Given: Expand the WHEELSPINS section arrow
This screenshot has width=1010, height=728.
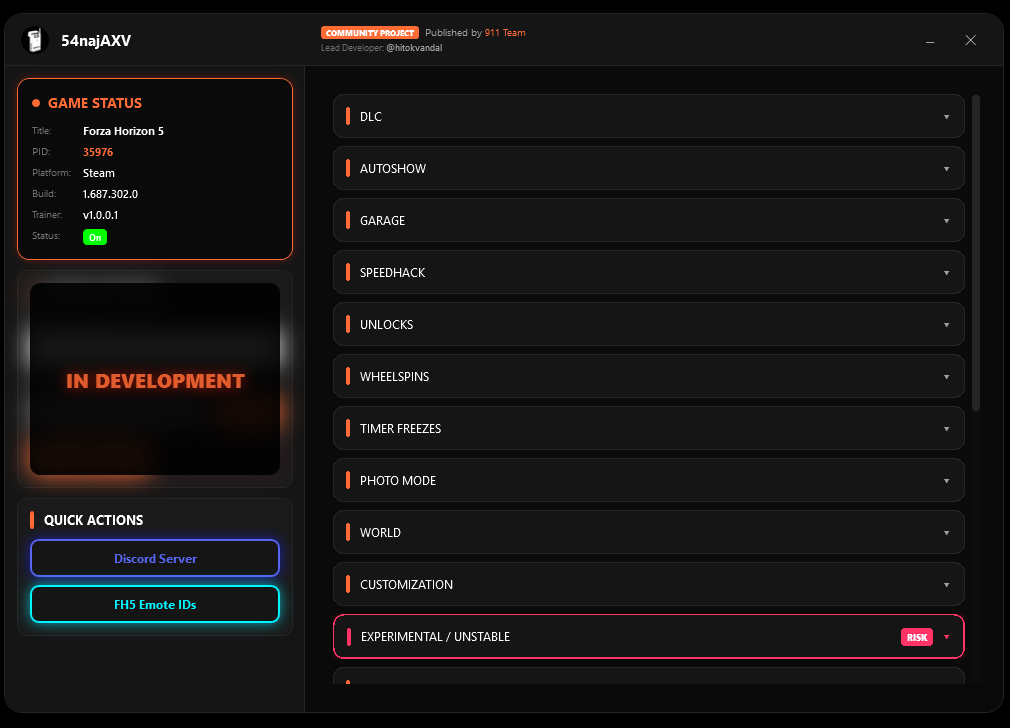Looking at the screenshot, I should 946,377.
